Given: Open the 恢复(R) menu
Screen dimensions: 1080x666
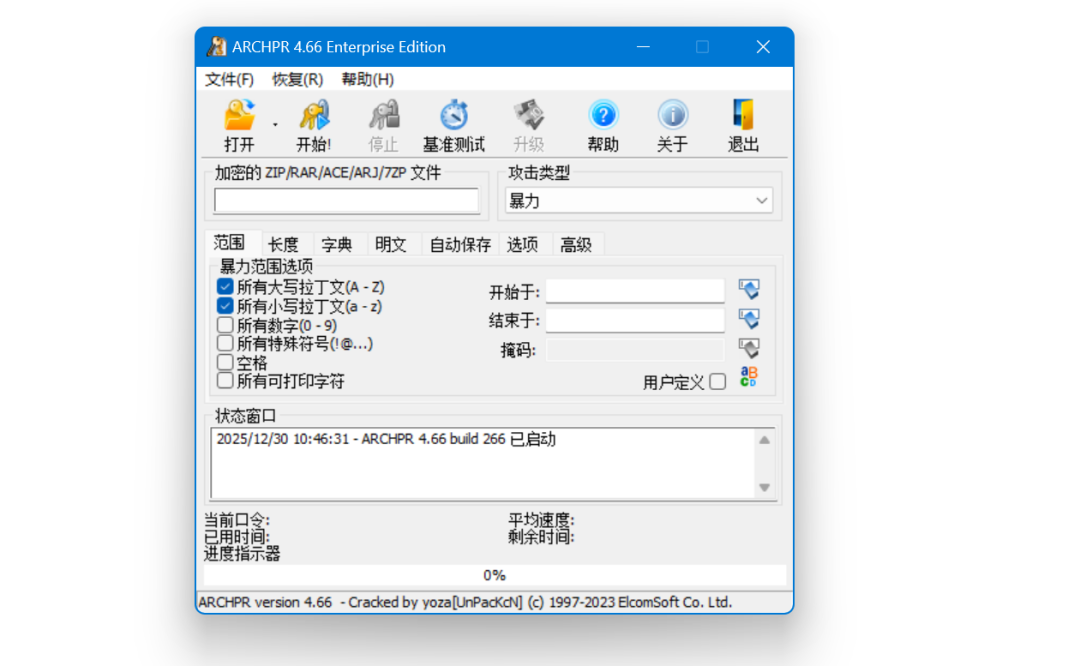Looking at the screenshot, I should click(x=297, y=79).
